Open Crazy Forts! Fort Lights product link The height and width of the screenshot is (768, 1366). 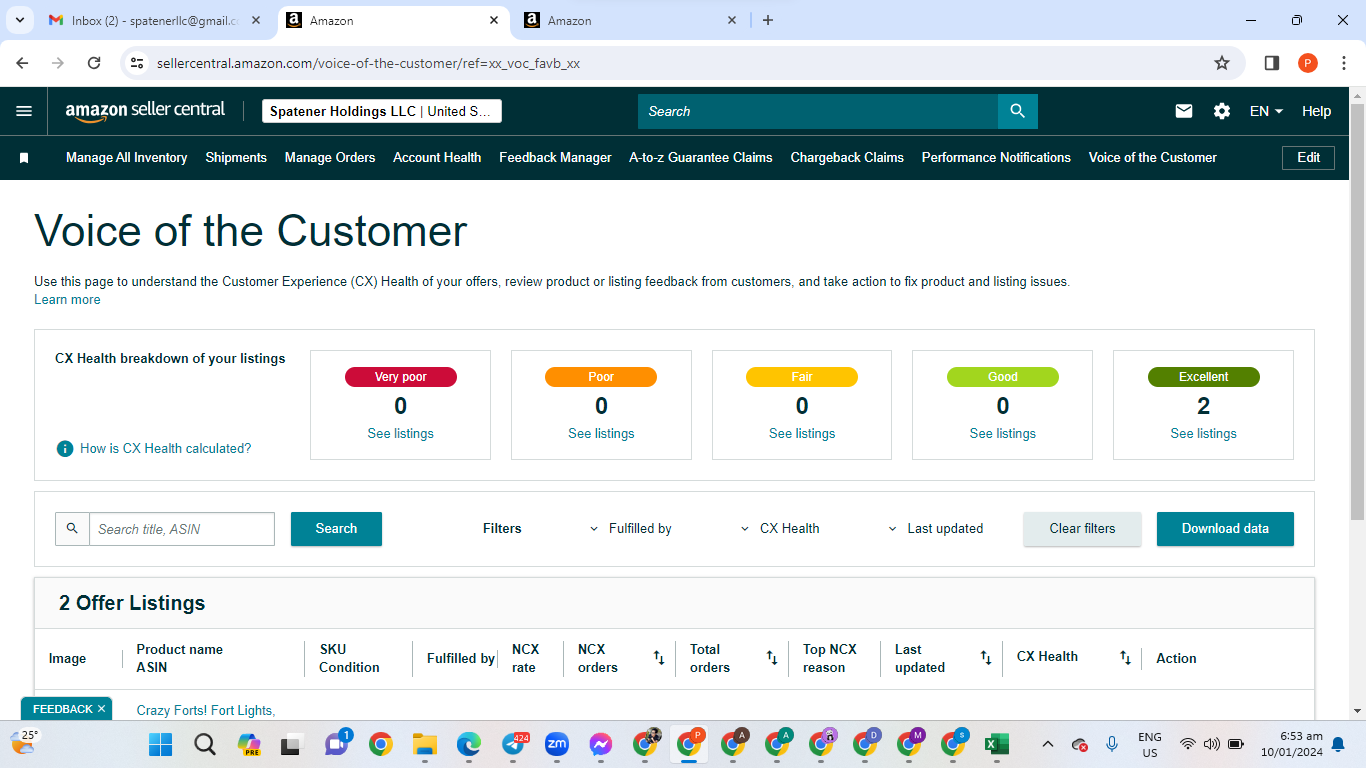(x=205, y=710)
